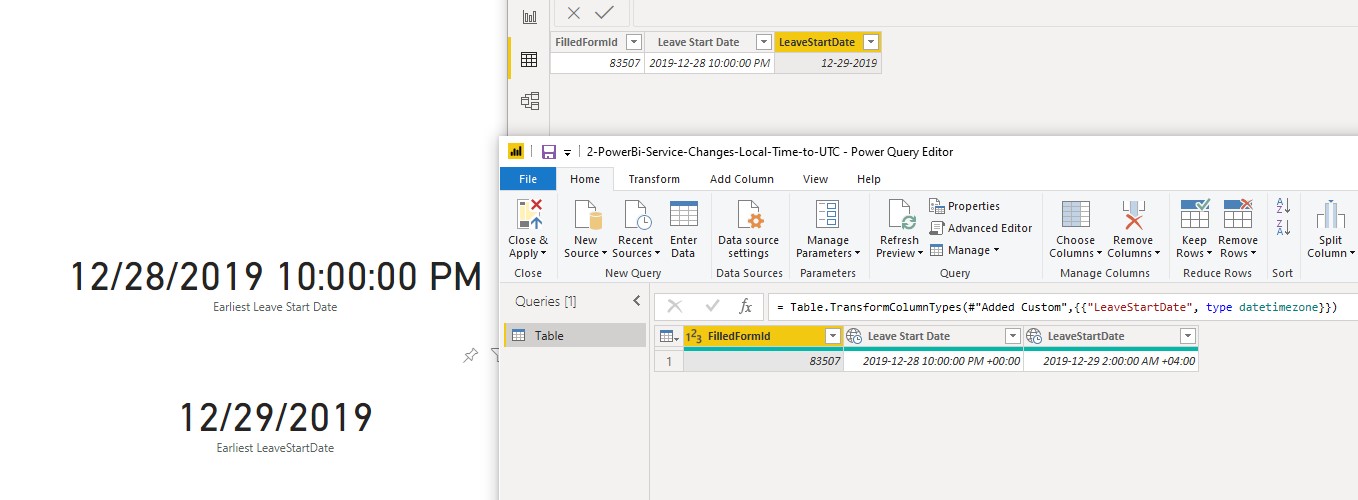Sort descending with the Z-A icon
The height and width of the screenshot is (500, 1358).
tap(1283, 228)
